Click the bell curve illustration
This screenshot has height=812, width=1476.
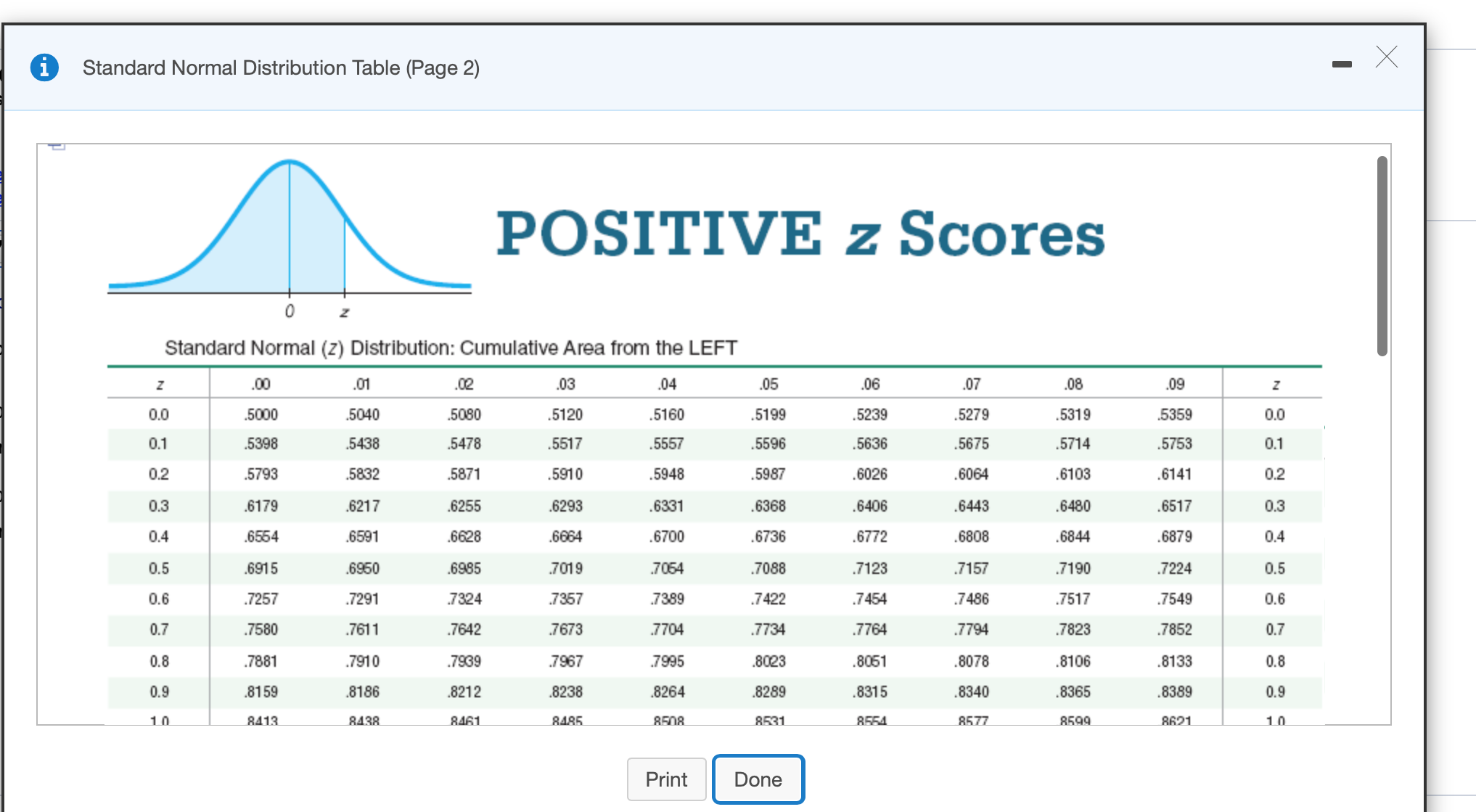[289, 225]
